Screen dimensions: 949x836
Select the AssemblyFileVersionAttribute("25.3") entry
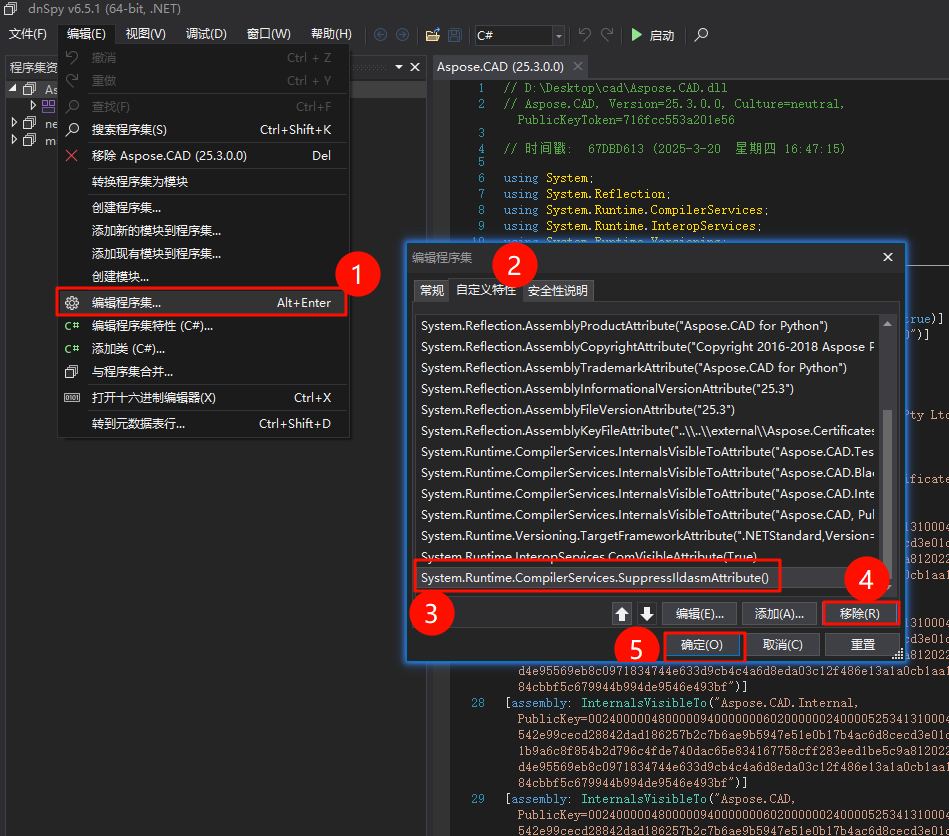[646, 410]
